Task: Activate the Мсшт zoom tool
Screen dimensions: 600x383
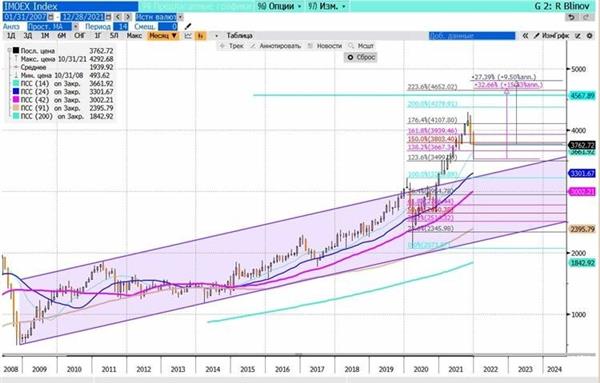Action: click(361, 46)
